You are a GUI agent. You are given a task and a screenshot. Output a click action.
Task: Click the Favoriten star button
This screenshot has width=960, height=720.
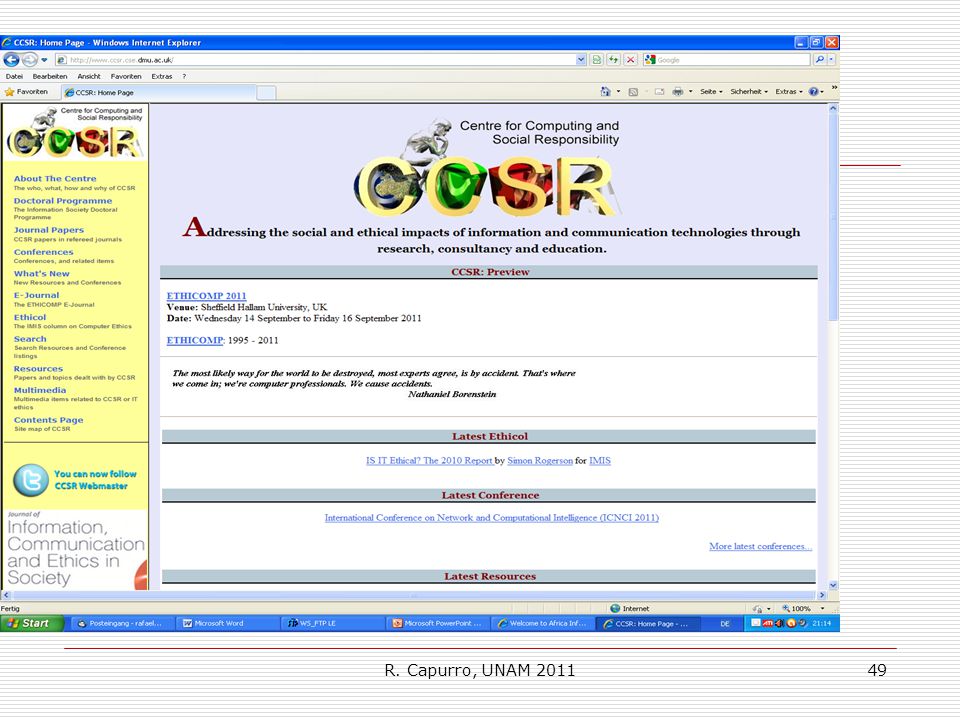click(26, 92)
